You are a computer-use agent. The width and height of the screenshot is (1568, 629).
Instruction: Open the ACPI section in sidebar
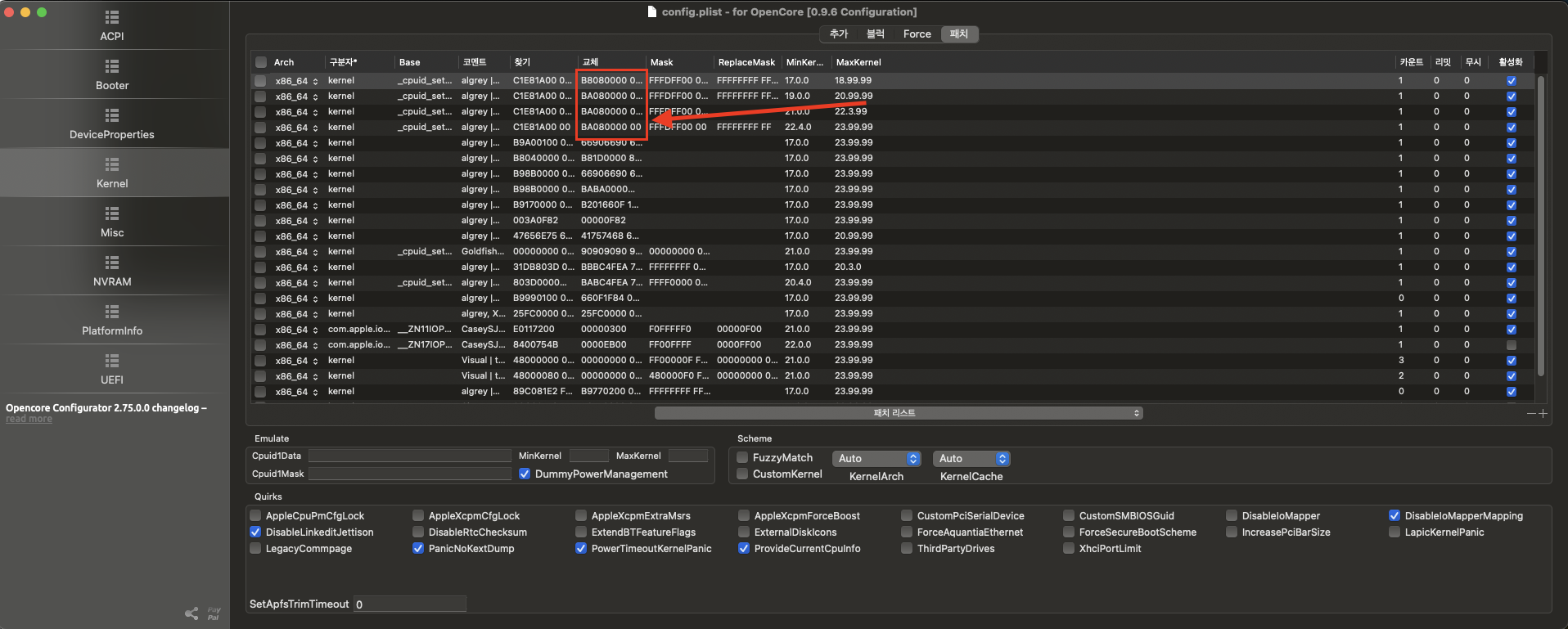(x=112, y=25)
